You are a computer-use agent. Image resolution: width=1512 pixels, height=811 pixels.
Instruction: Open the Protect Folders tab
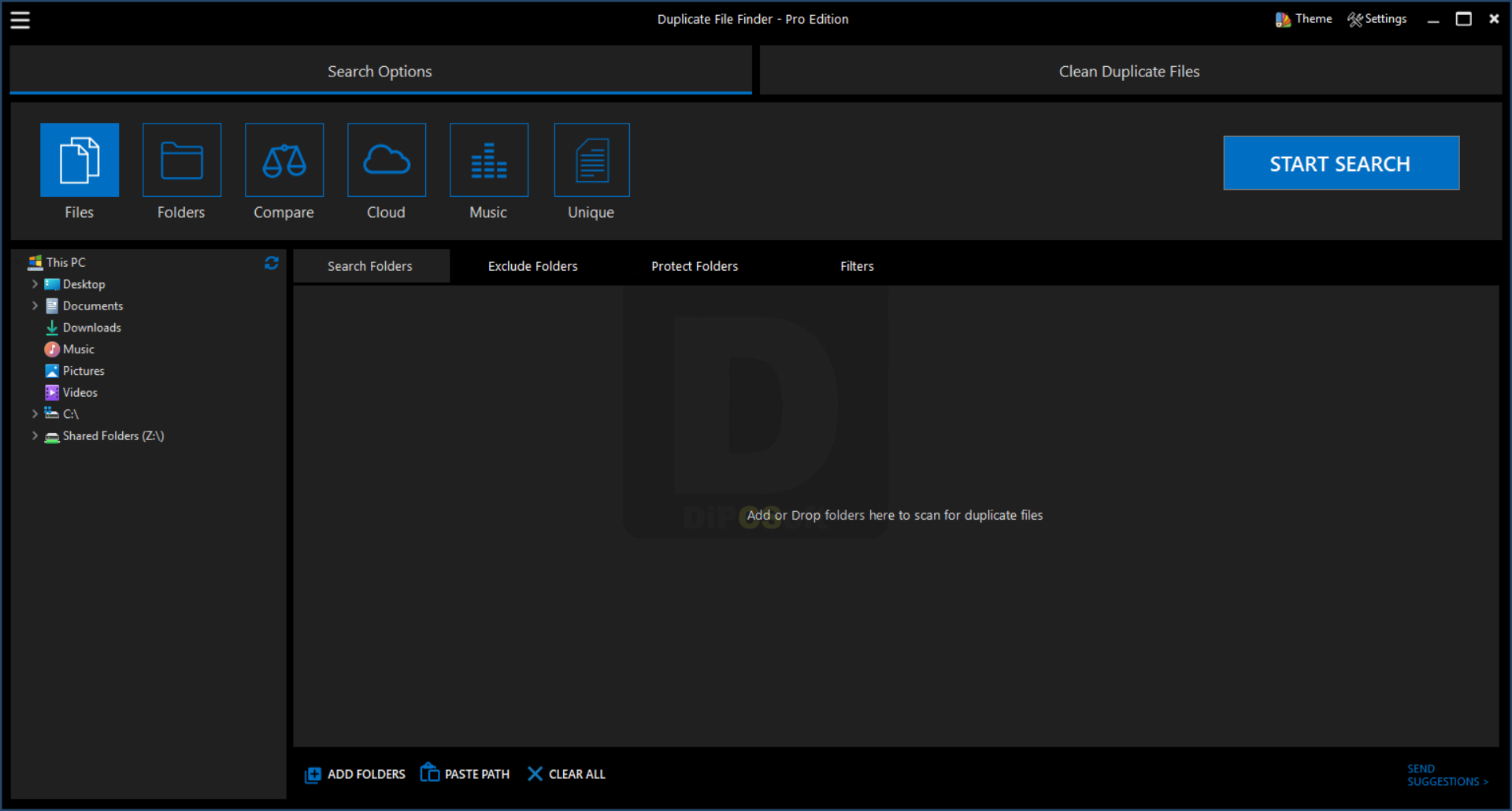pos(695,266)
